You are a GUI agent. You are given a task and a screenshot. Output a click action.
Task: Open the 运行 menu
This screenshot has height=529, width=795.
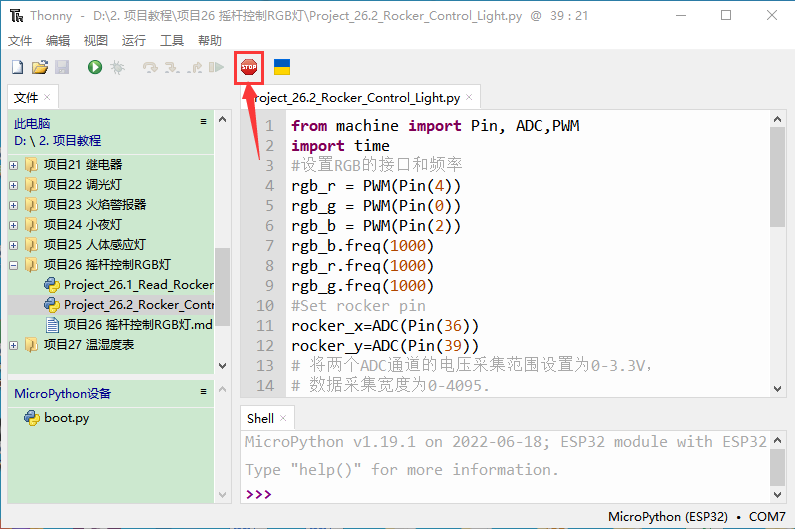tap(133, 41)
